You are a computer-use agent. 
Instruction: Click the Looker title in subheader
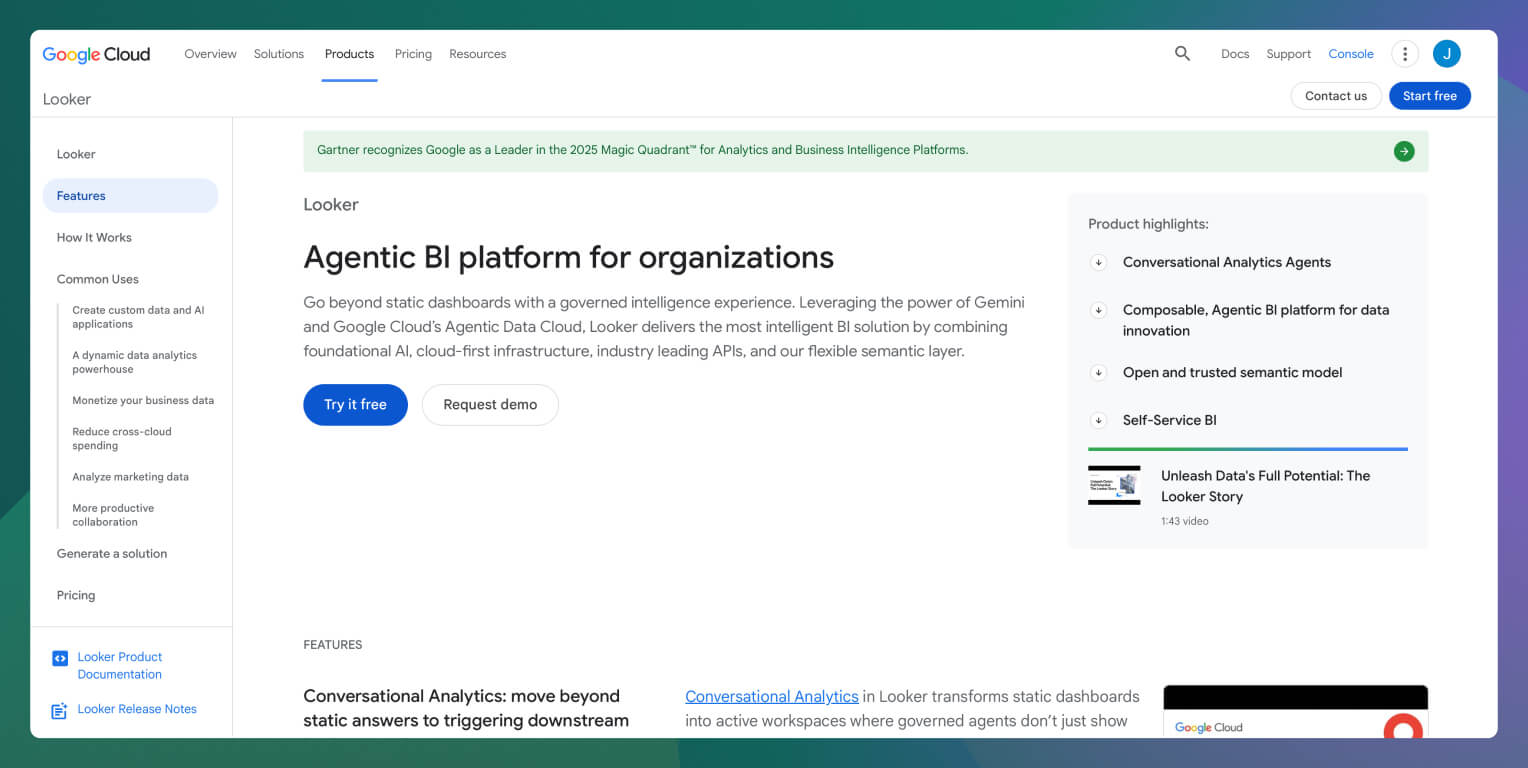click(67, 99)
